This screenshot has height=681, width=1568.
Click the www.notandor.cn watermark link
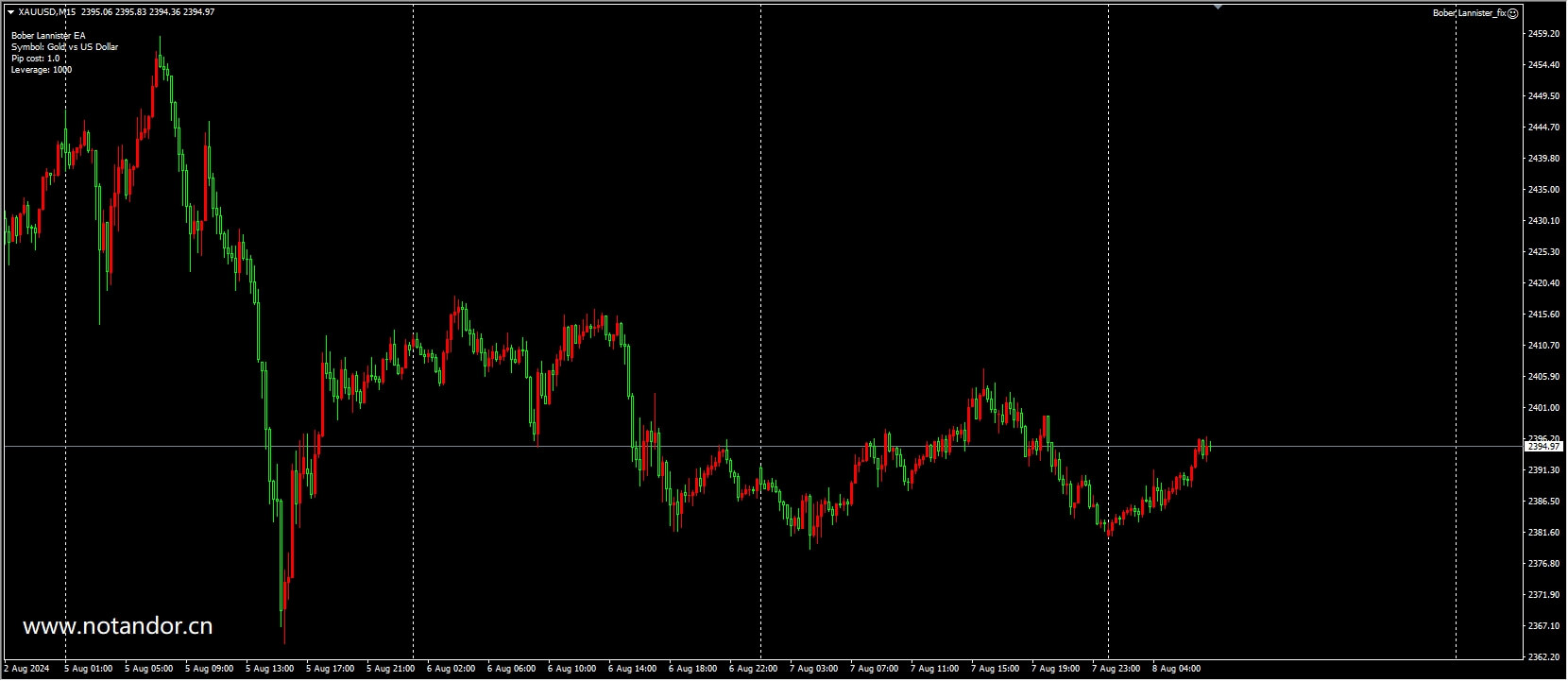pos(117,626)
